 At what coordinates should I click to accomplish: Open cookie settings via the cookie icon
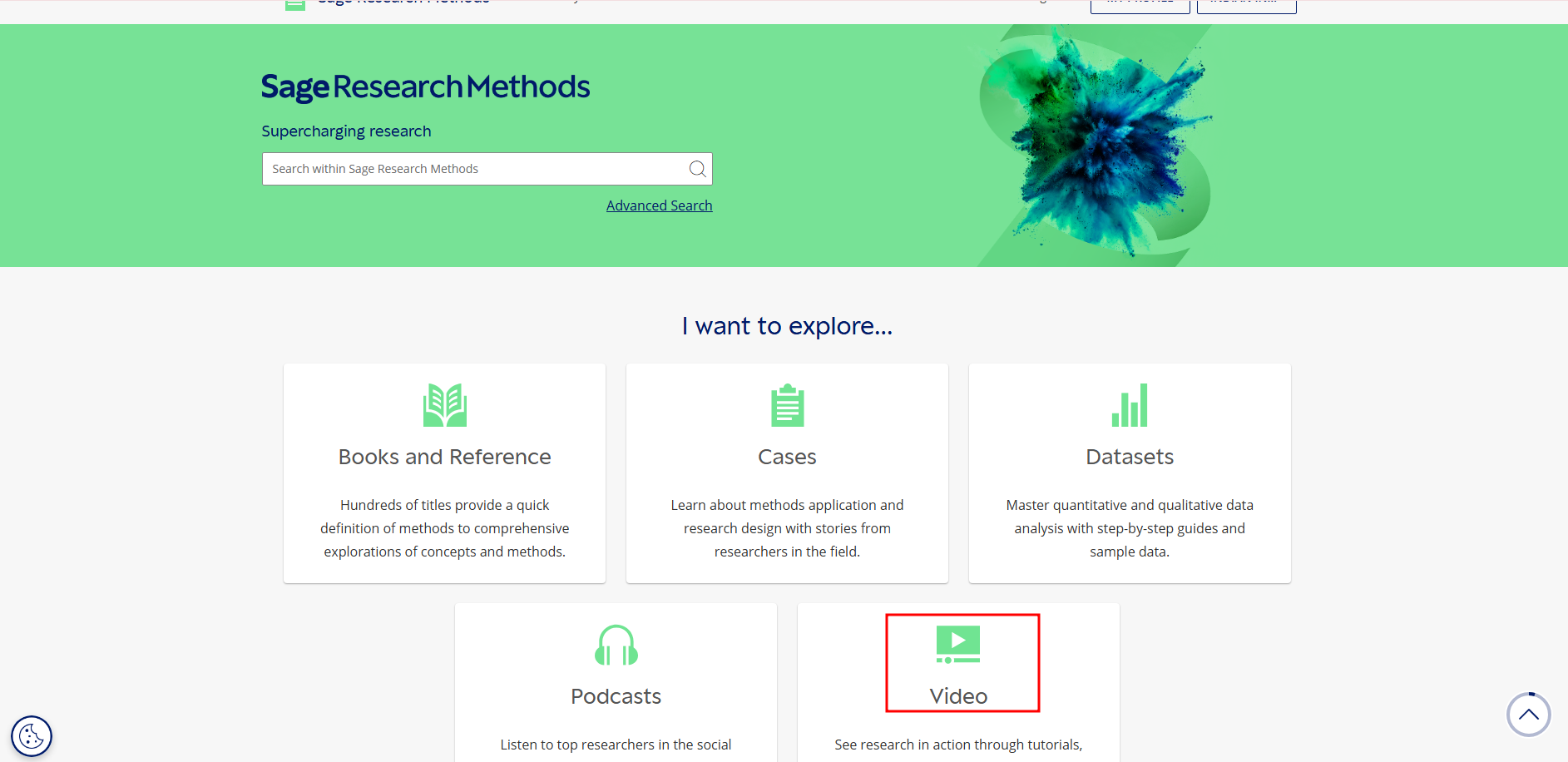click(x=32, y=736)
